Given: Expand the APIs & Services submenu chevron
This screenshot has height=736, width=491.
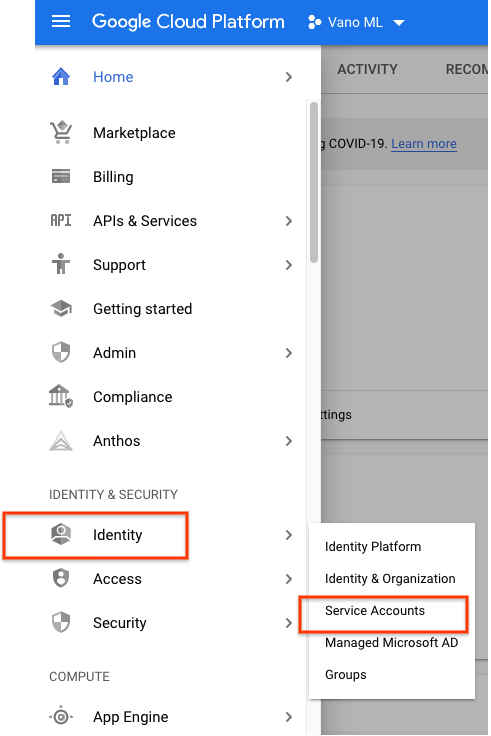Looking at the screenshot, I should tap(289, 221).
